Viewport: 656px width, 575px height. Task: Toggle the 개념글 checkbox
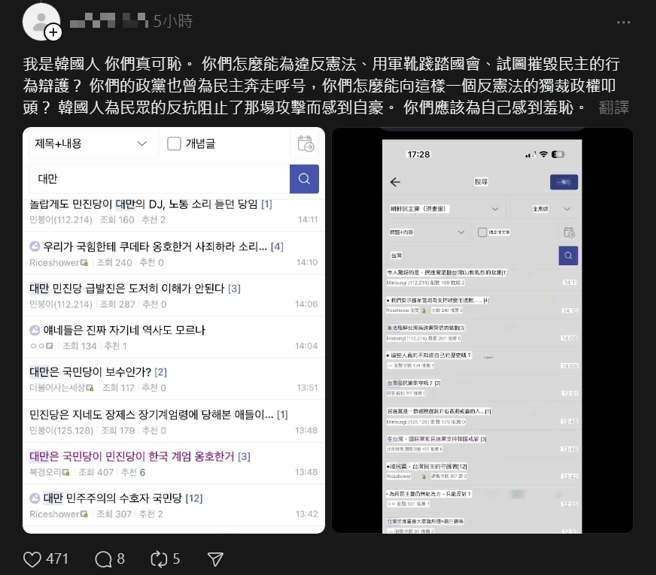tap(174, 144)
